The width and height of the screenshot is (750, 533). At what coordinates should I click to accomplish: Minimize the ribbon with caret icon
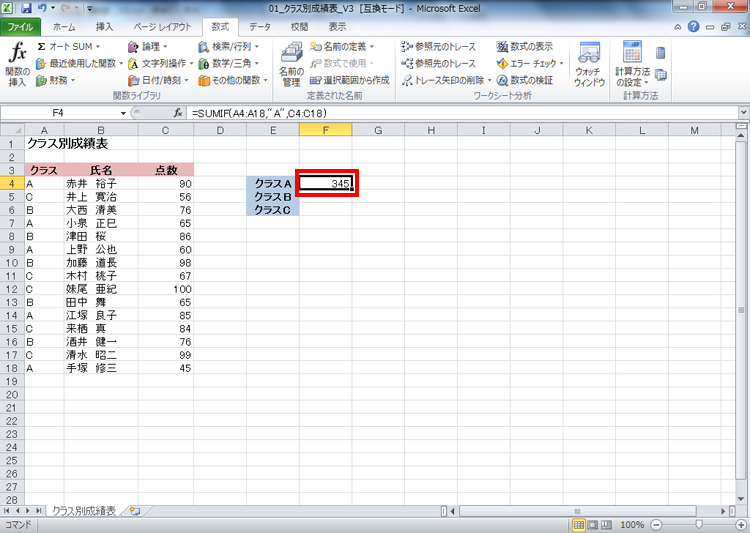coord(678,27)
